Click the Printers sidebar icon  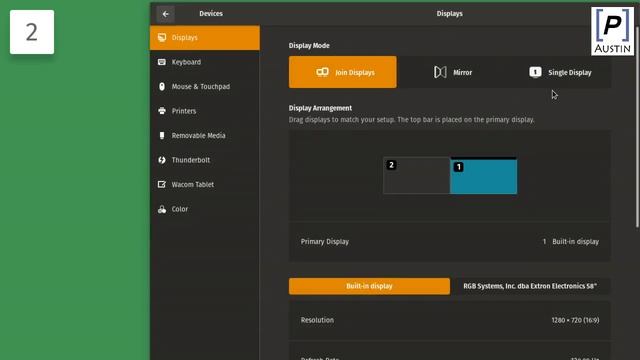162,111
